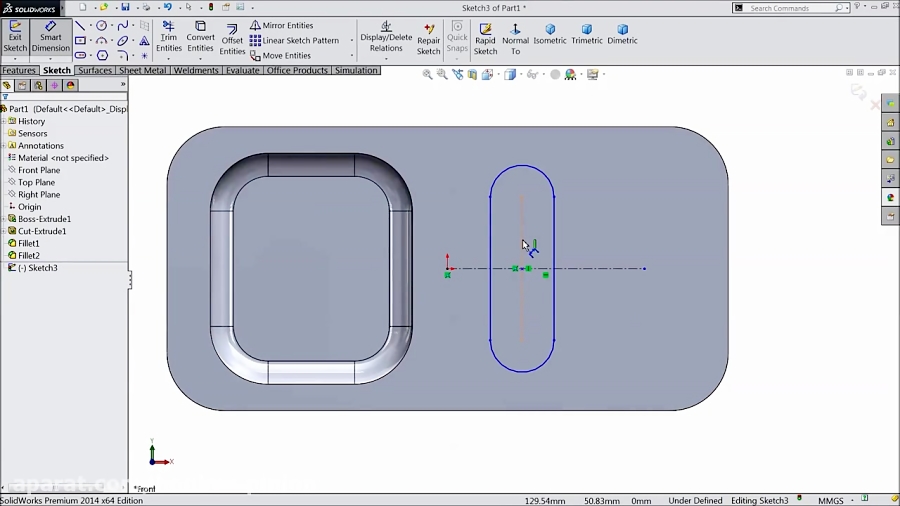Open dropdown under Smart Dimension
This screenshot has height=506, width=900.
(x=51, y=59)
